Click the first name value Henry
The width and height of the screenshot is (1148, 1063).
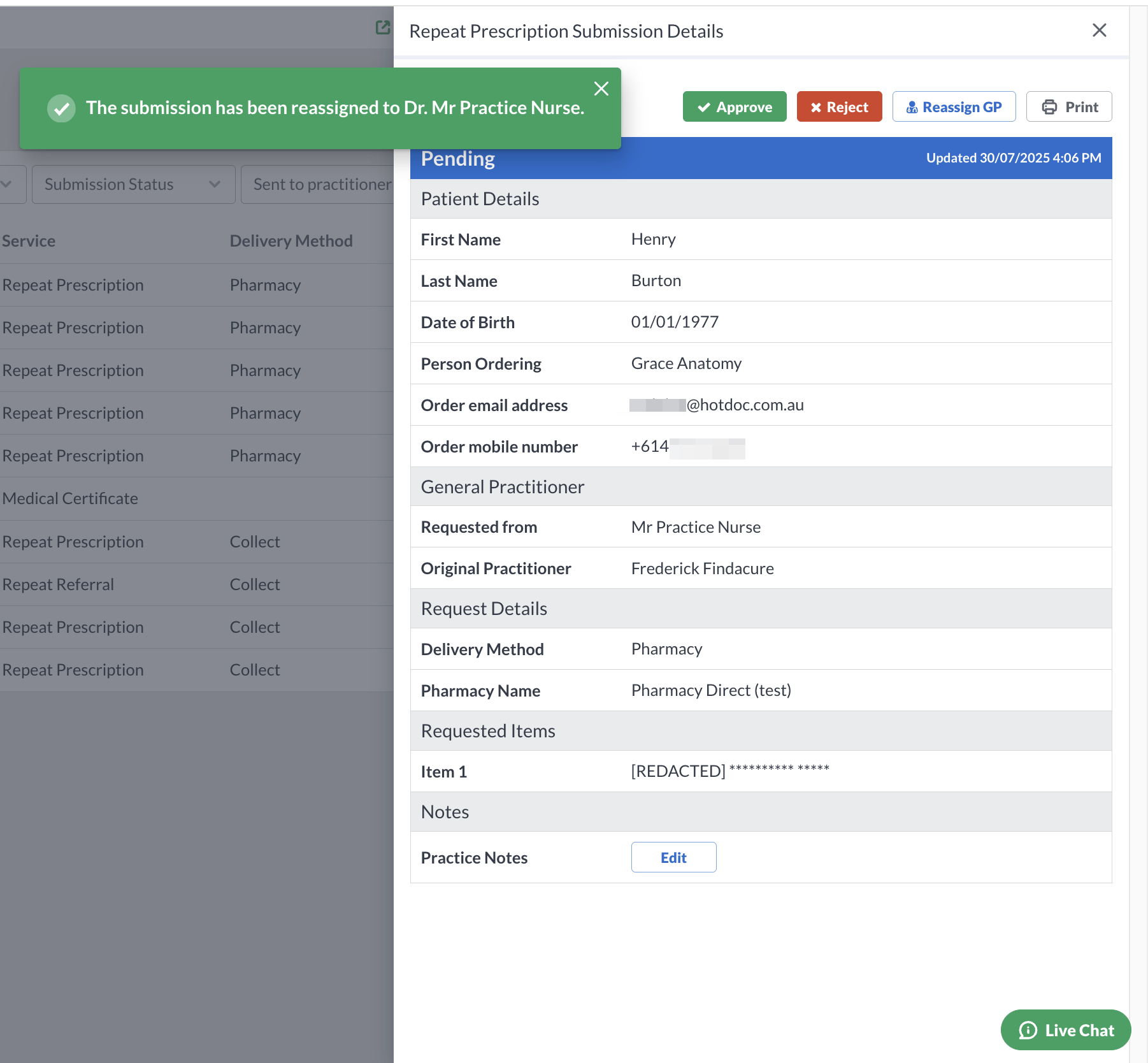point(653,239)
